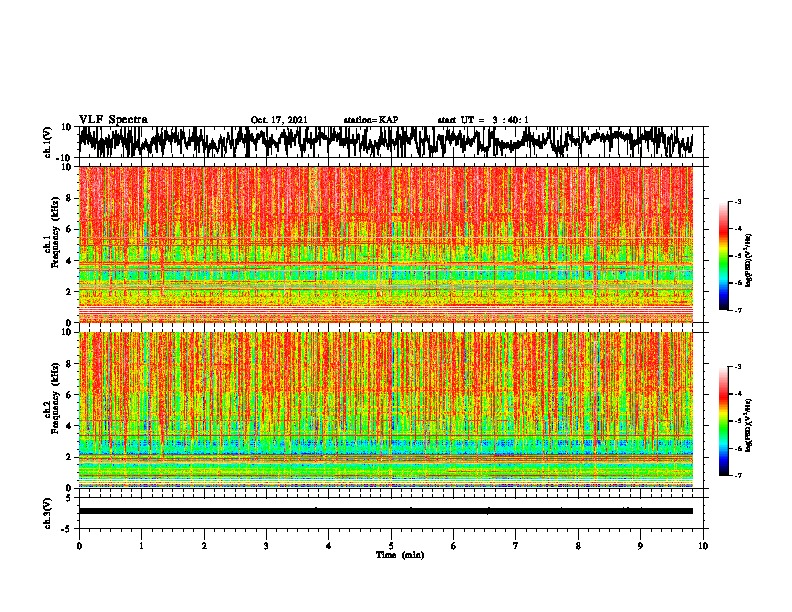
Task: Click the "-3" label atop ch.1 colorbar
Action: point(738,201)
